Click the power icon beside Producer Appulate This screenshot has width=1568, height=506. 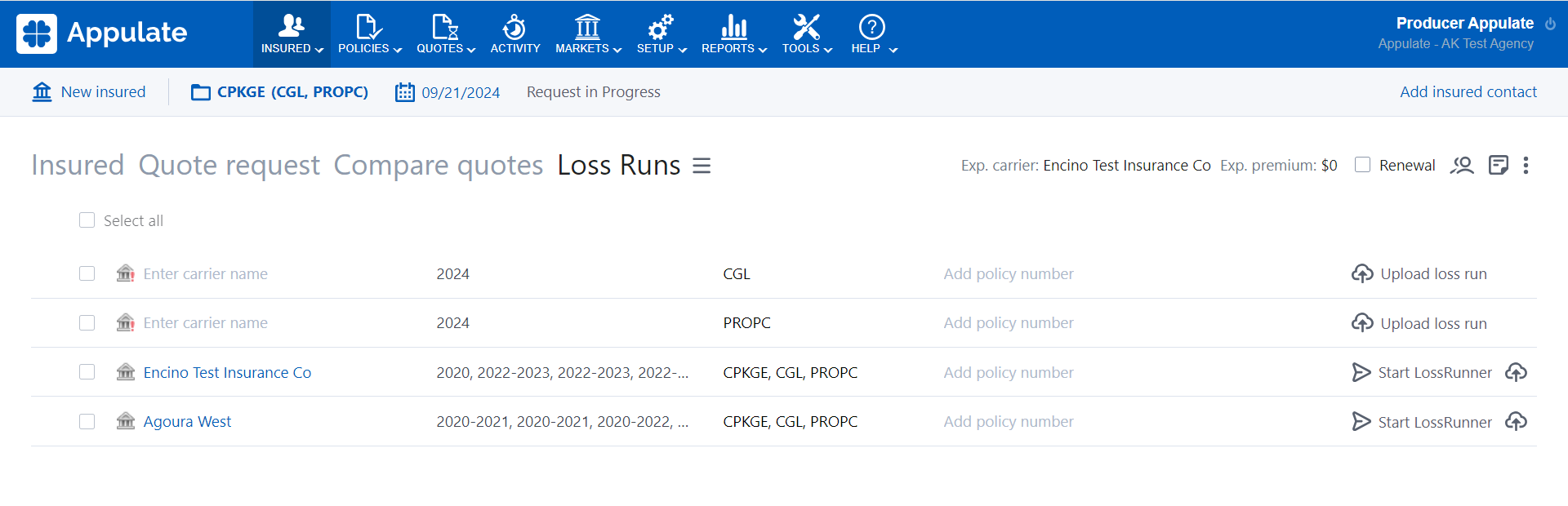click(x=1550, y=24)
